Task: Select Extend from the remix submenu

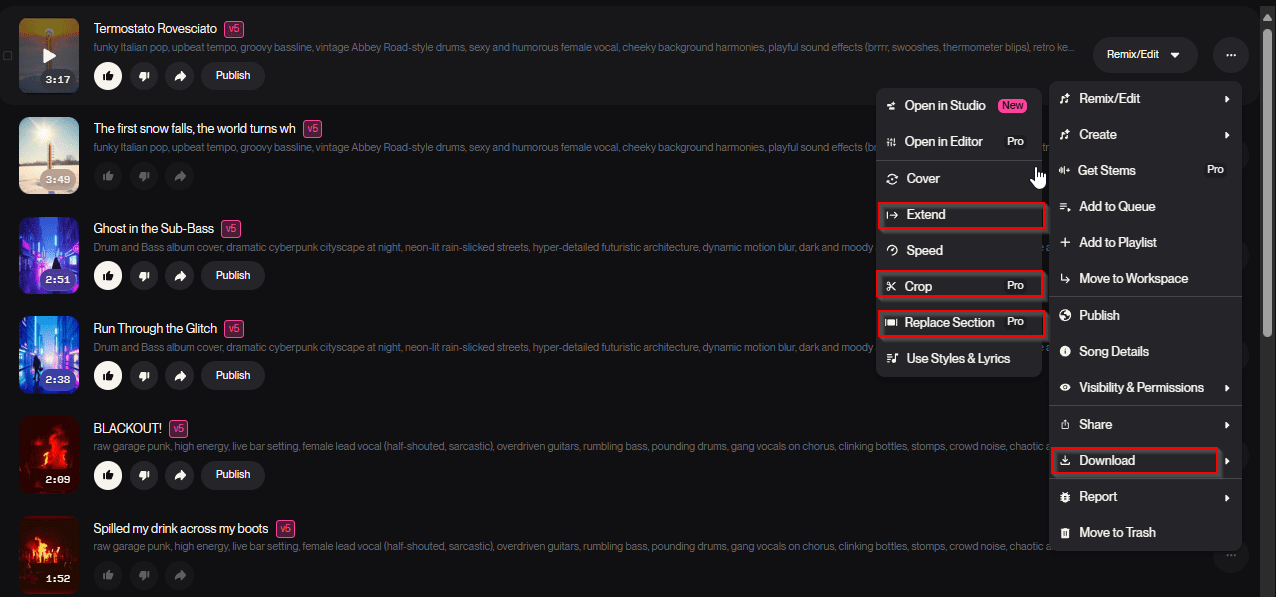Action: coord(959,215)
